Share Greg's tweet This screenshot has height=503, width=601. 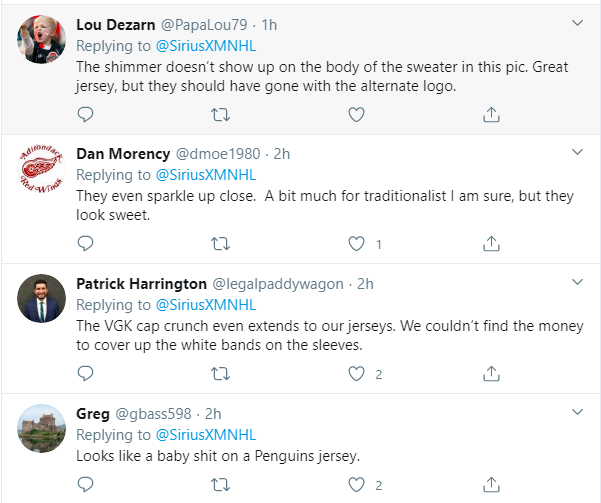pos(491,485)
